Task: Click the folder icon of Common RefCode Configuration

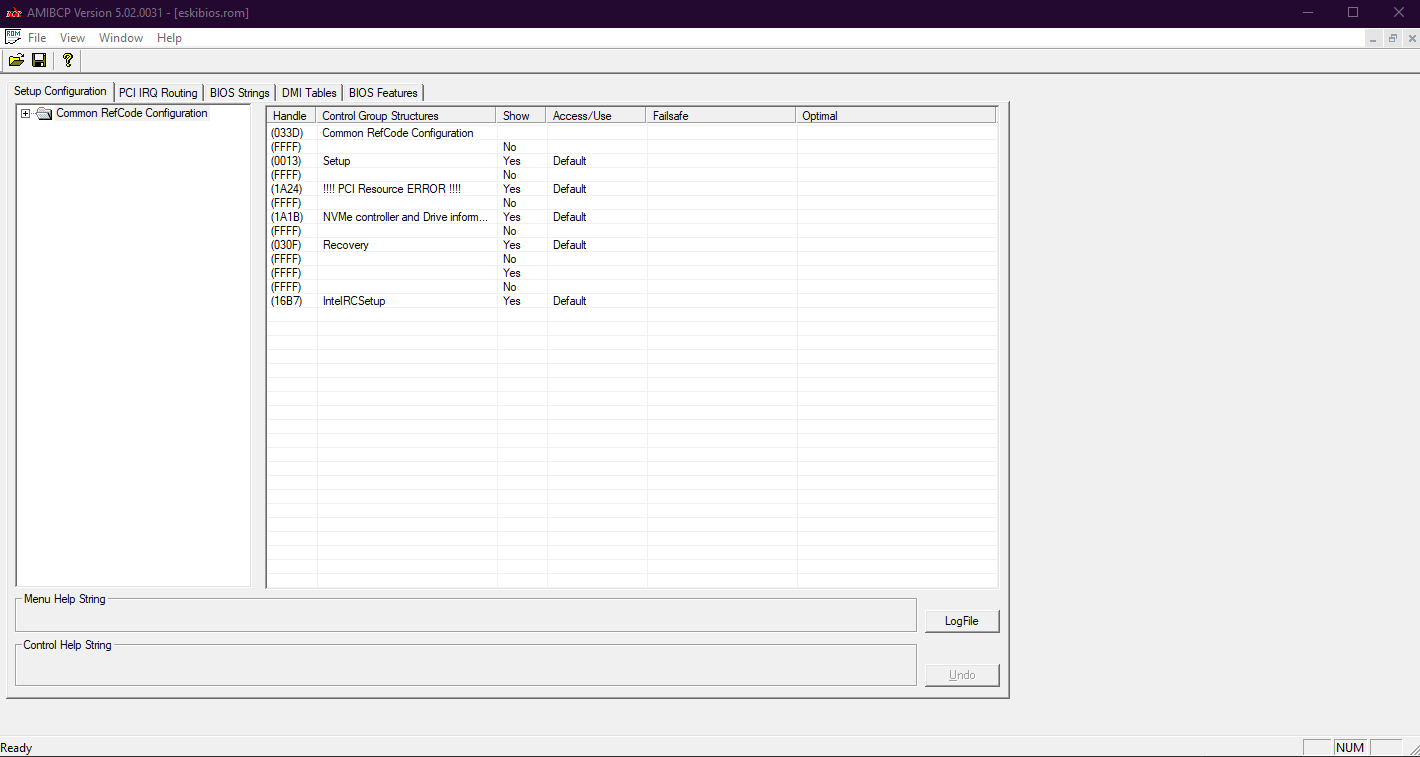Action: click(44, 114)
